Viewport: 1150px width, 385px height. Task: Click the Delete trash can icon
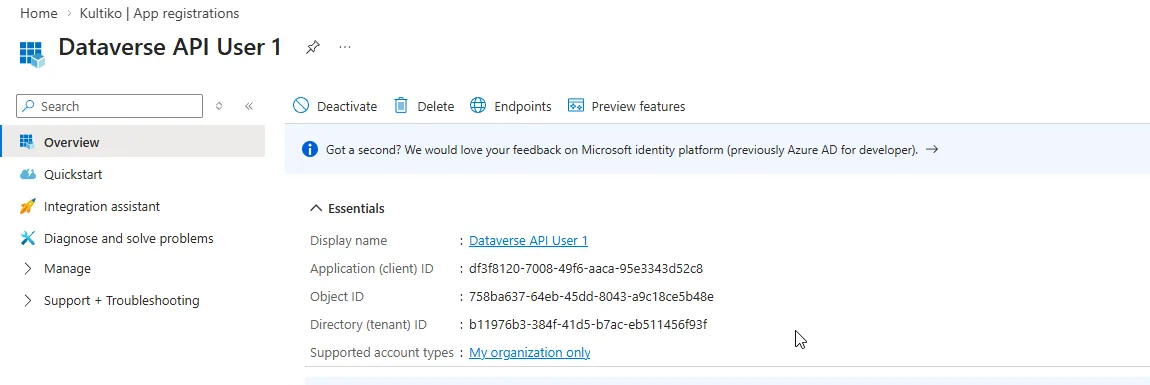tap(400, 106)
